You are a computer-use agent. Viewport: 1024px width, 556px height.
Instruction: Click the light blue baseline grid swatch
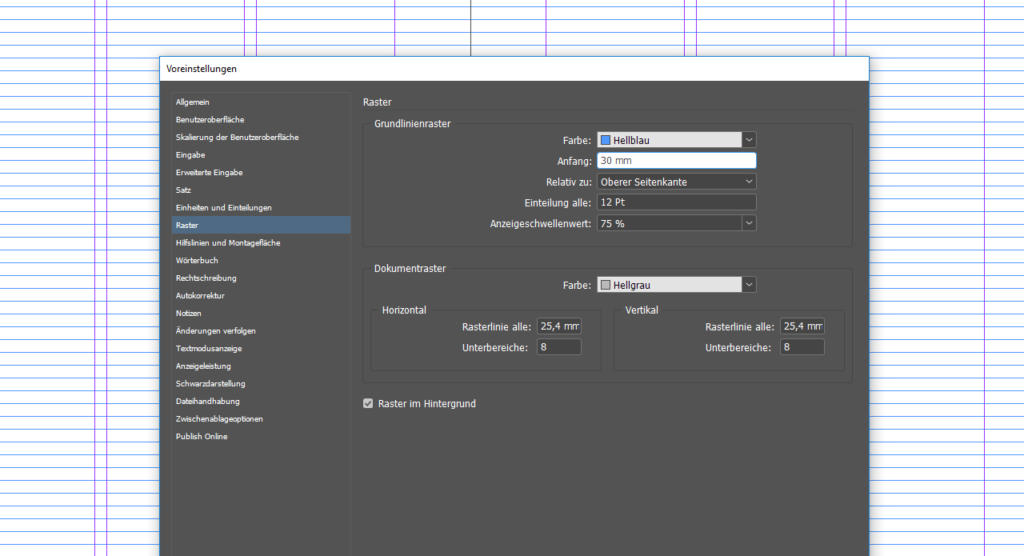tap(605, 141)
